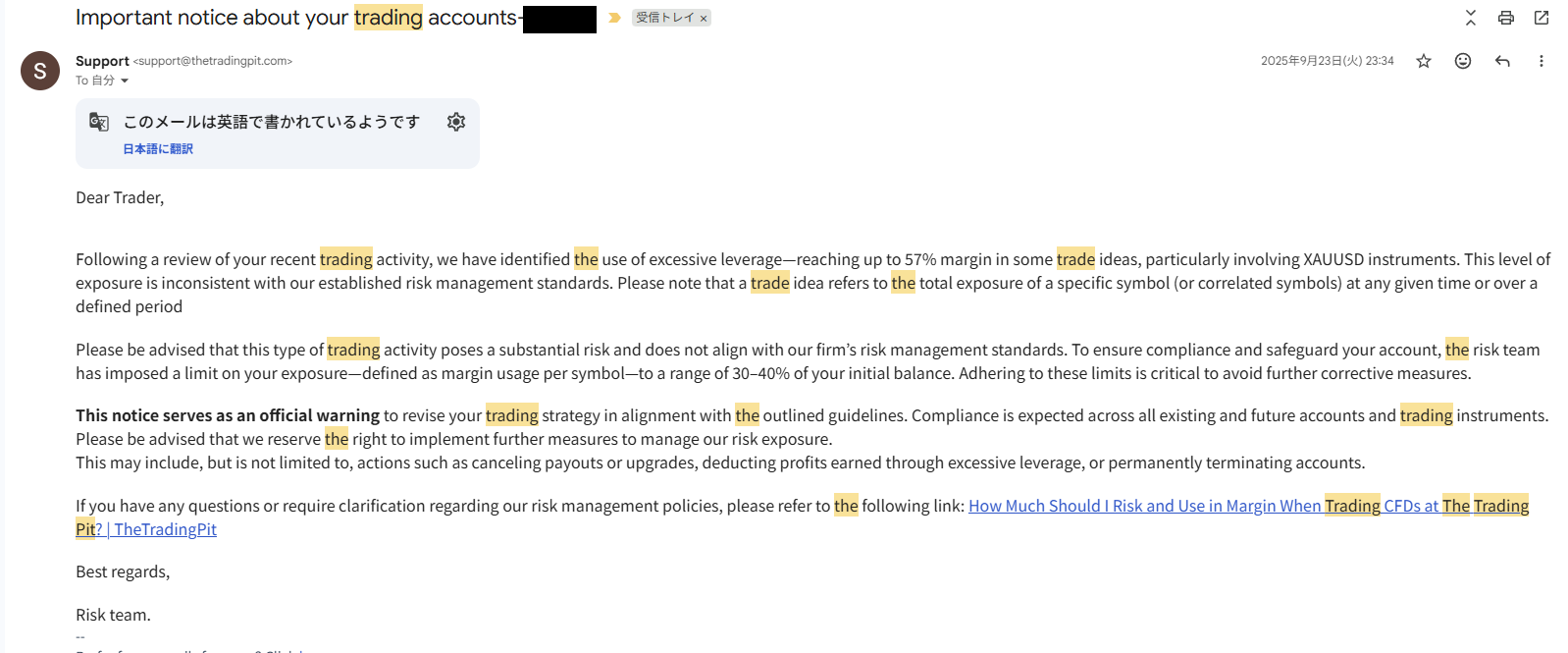Toggle the yellow importance marker
Image resolution: width=1568 pixels, height=653 pixels.
tap(614, 18)
